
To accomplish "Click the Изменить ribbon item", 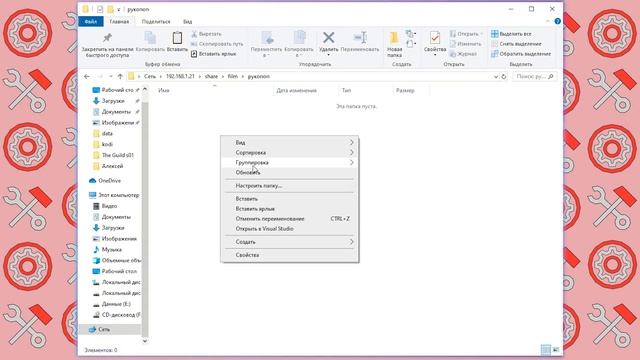I will tap(466, 44).
